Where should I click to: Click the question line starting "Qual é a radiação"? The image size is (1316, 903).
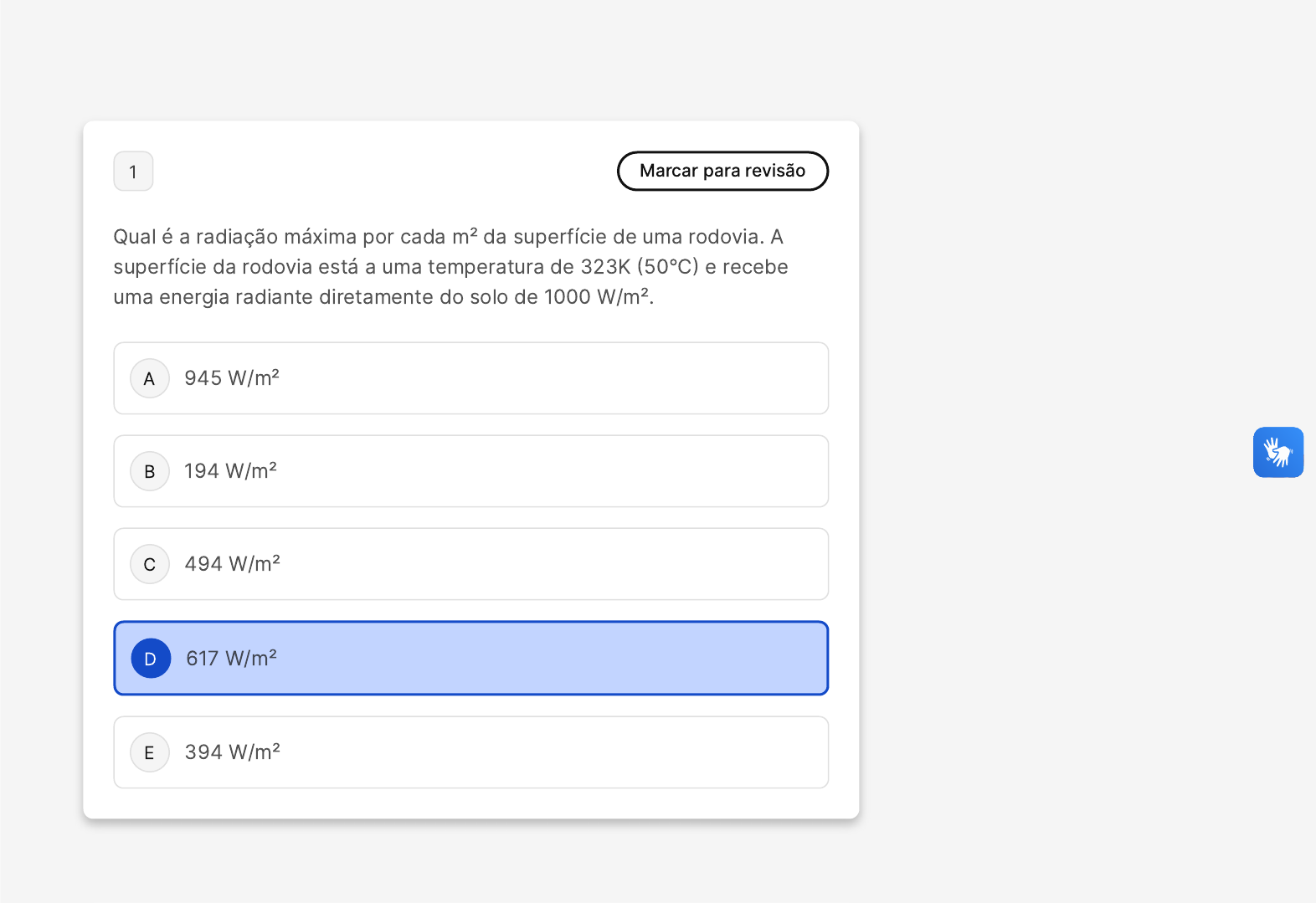[448, 237]
